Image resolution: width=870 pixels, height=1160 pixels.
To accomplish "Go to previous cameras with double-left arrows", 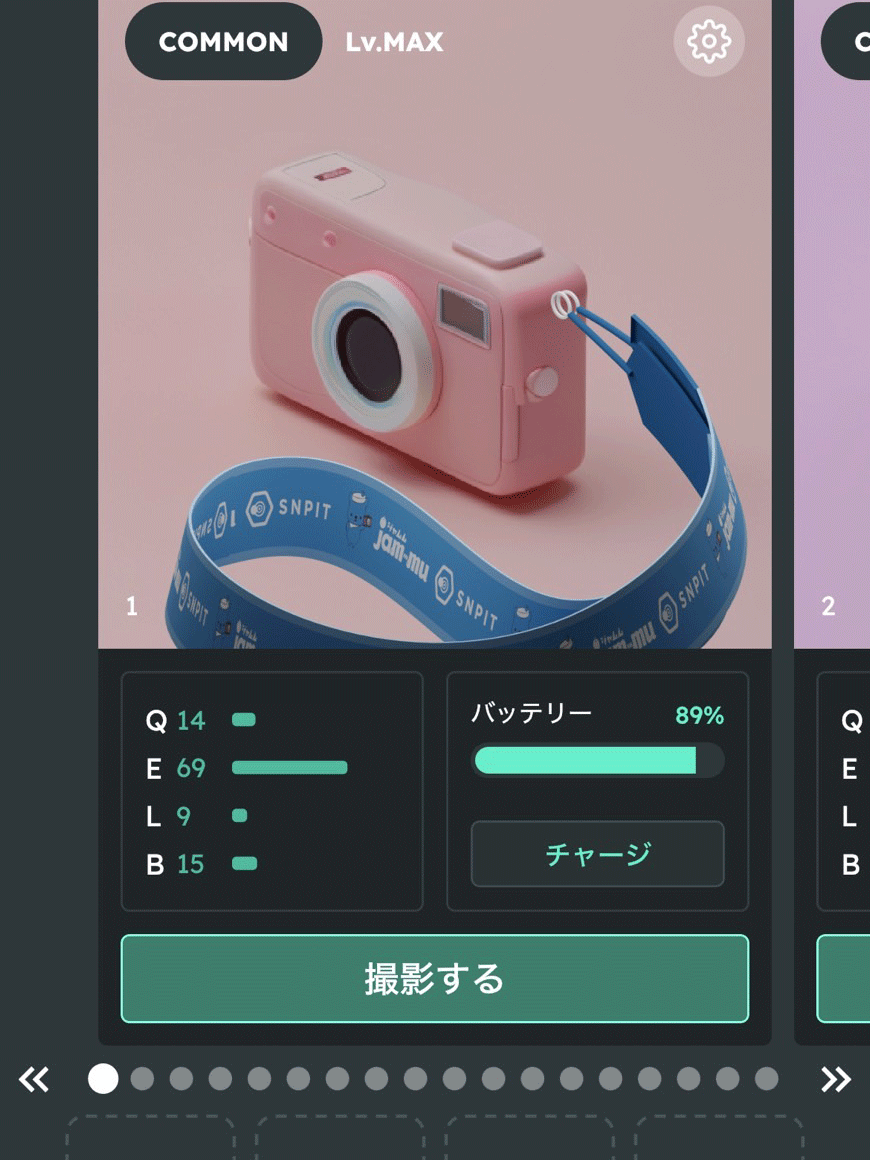I will [x=34, y=1079].
